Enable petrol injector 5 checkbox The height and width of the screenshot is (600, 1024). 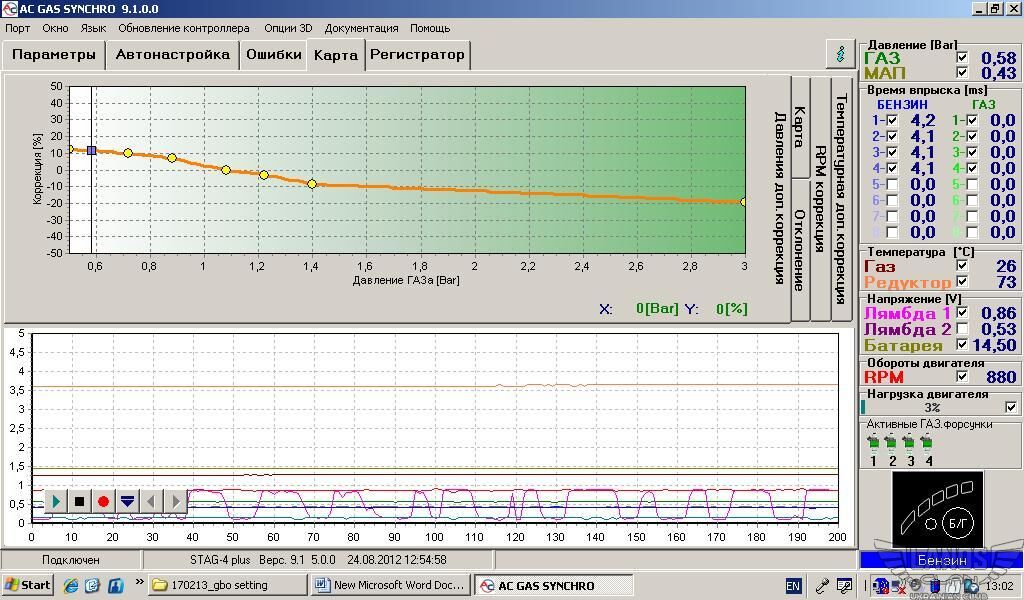(892, 185)
